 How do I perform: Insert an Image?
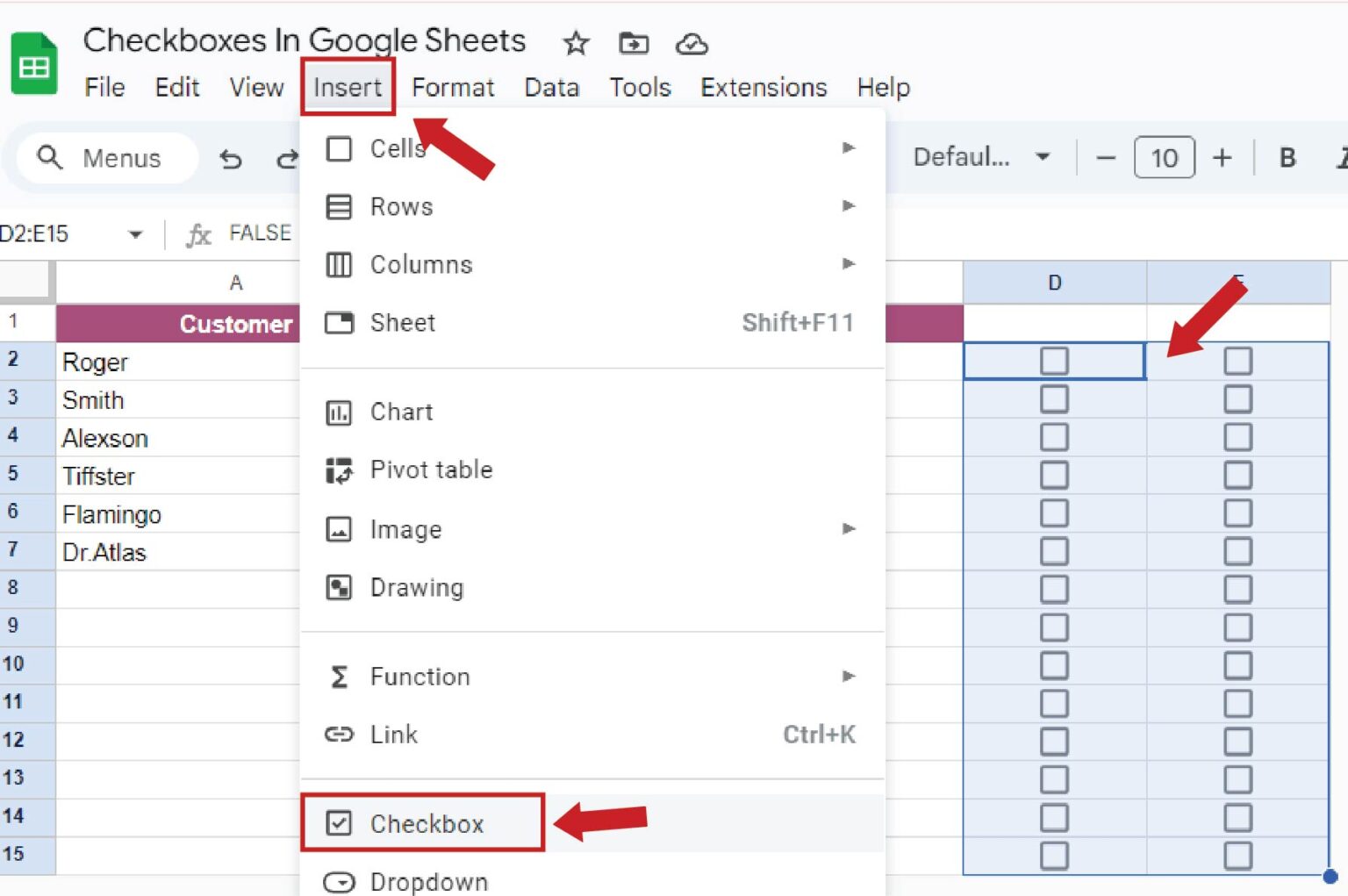click(x=405, y=529)
